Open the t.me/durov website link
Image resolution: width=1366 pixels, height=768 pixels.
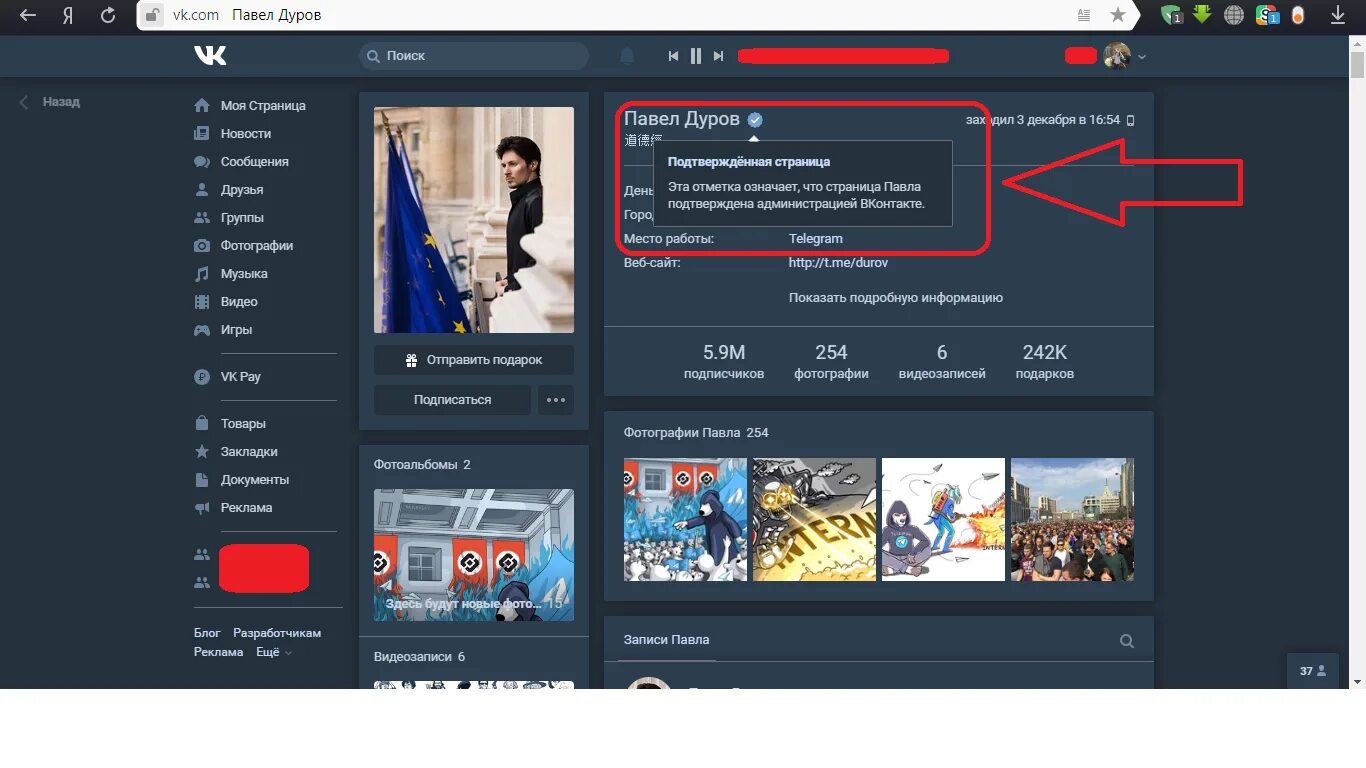pyautogui.click(x=838, y=263)
